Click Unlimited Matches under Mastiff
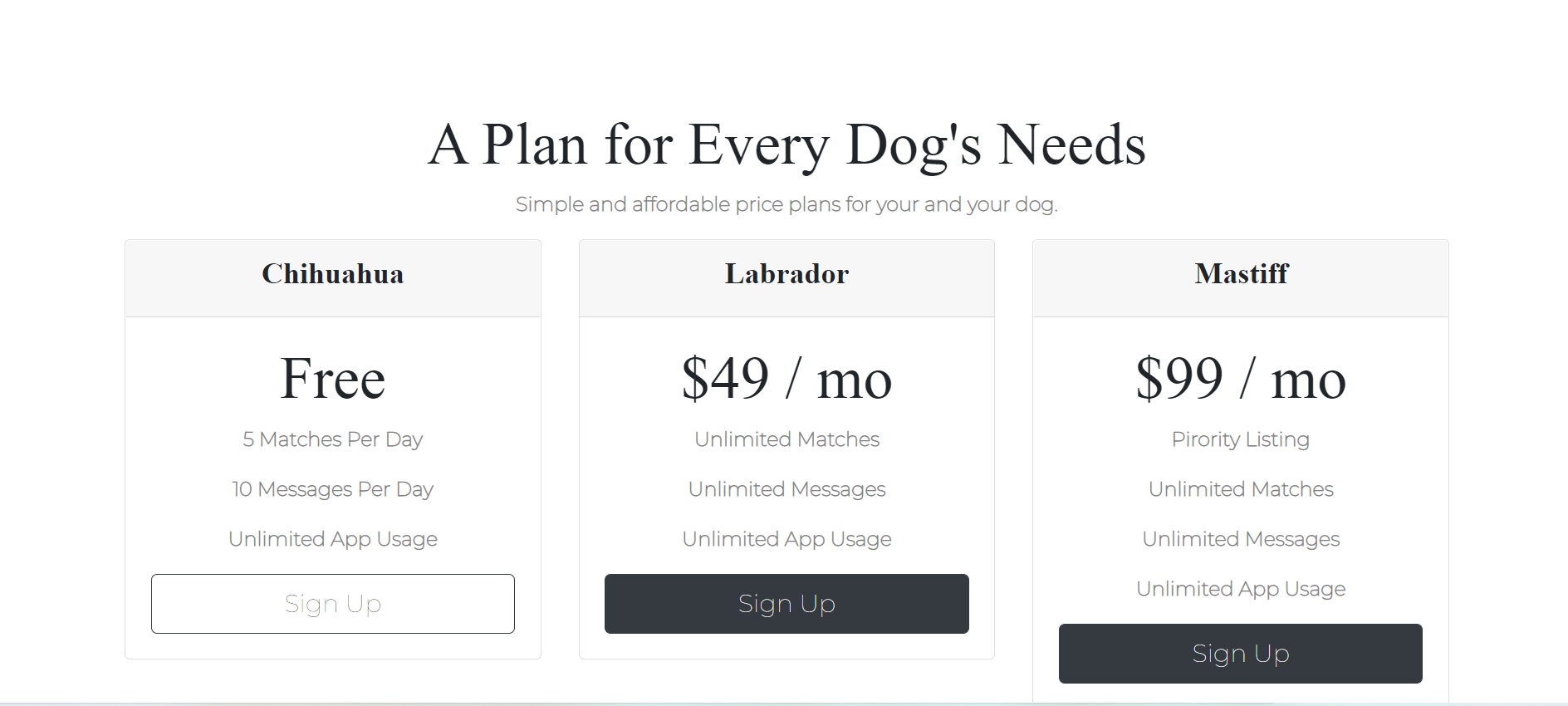The height and width of the screenshot is (706, 1568). (1240, 489)
